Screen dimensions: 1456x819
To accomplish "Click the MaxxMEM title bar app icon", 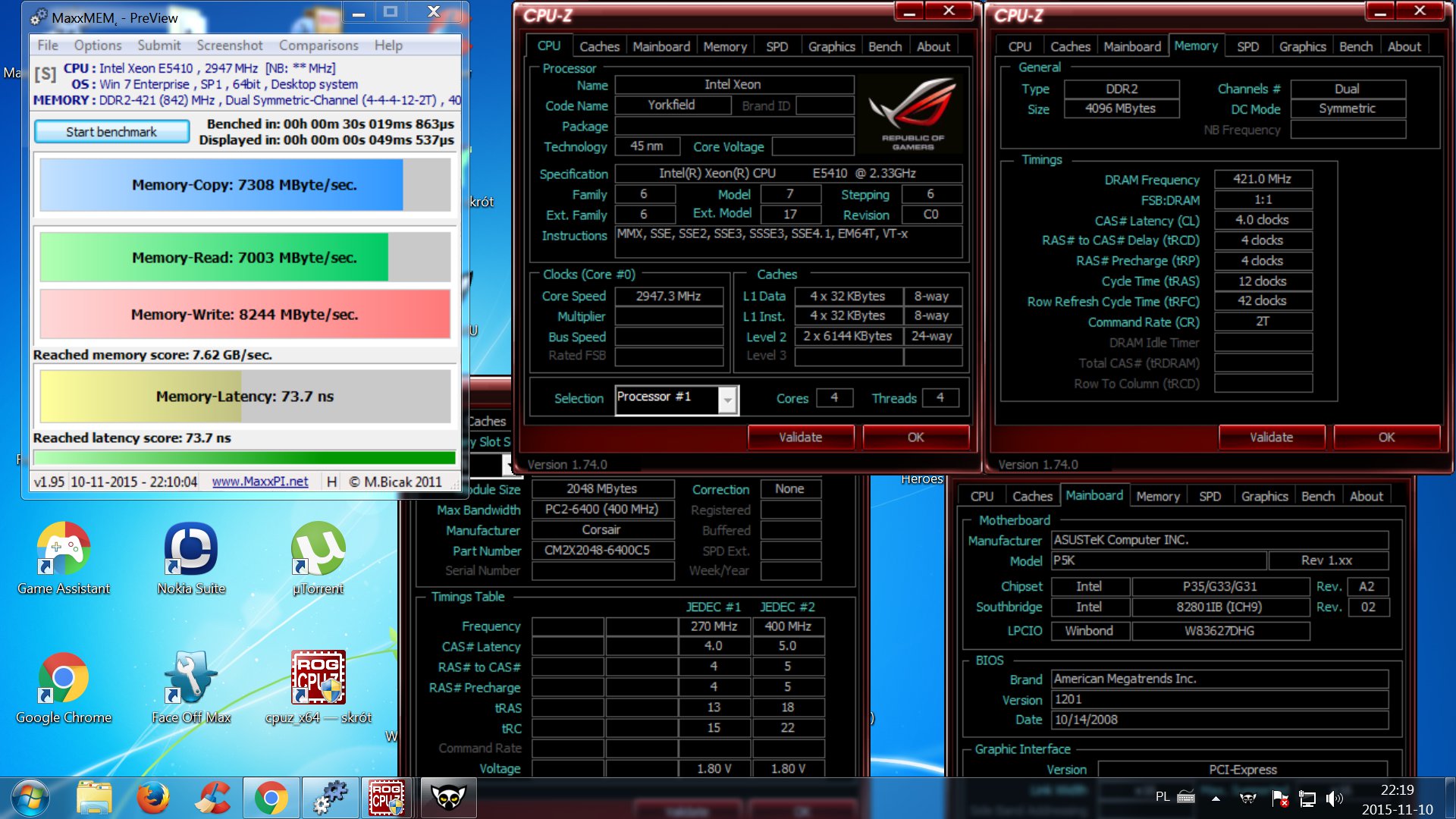I will [x=39, y=17].
